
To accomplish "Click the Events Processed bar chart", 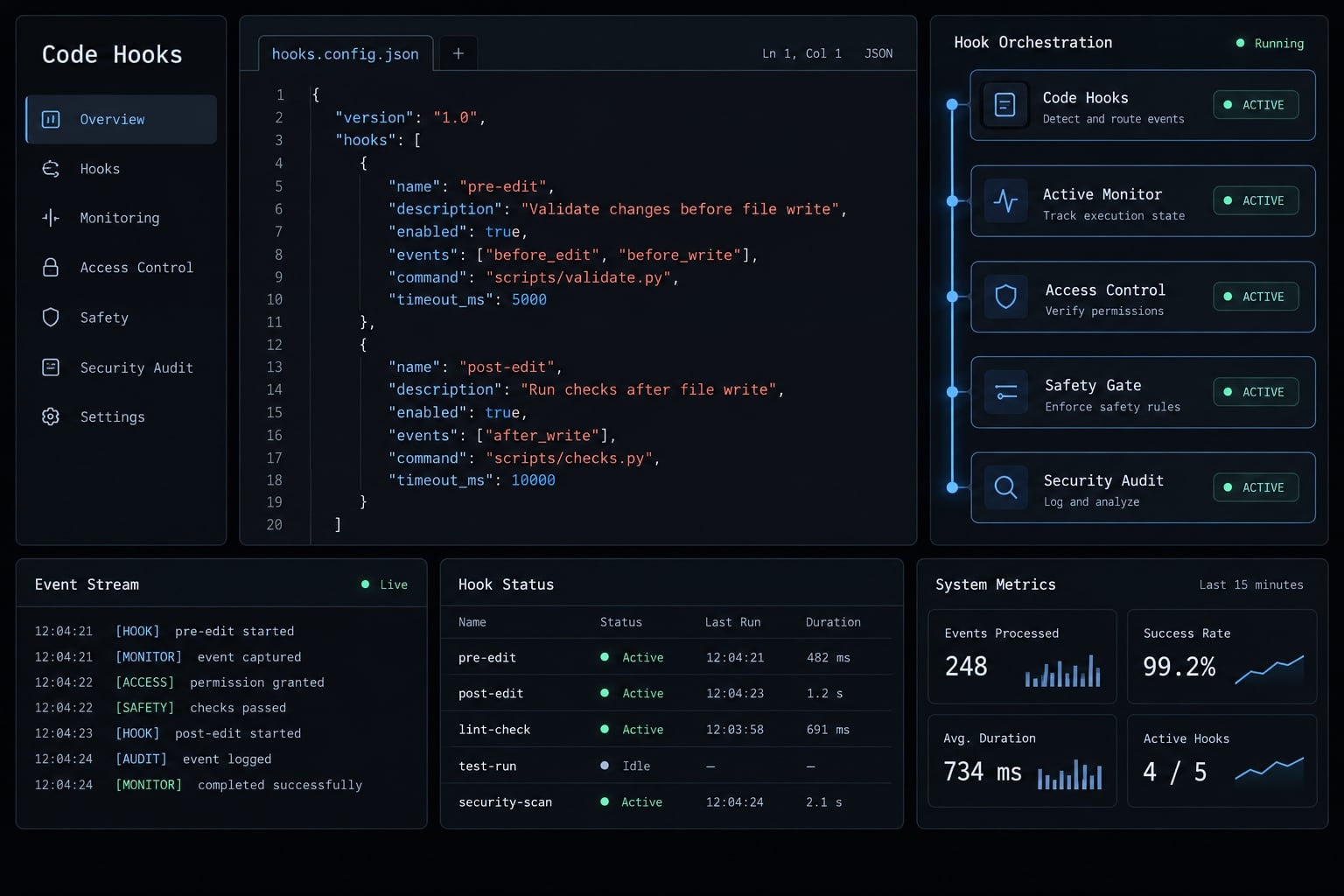I will pyautogui.click(x=1062, y=671).
